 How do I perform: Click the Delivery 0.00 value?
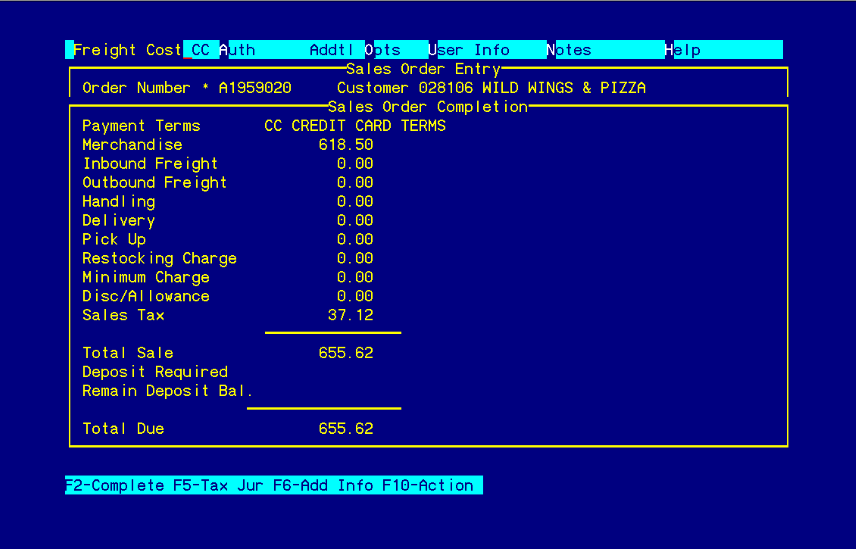coord(355,220)
